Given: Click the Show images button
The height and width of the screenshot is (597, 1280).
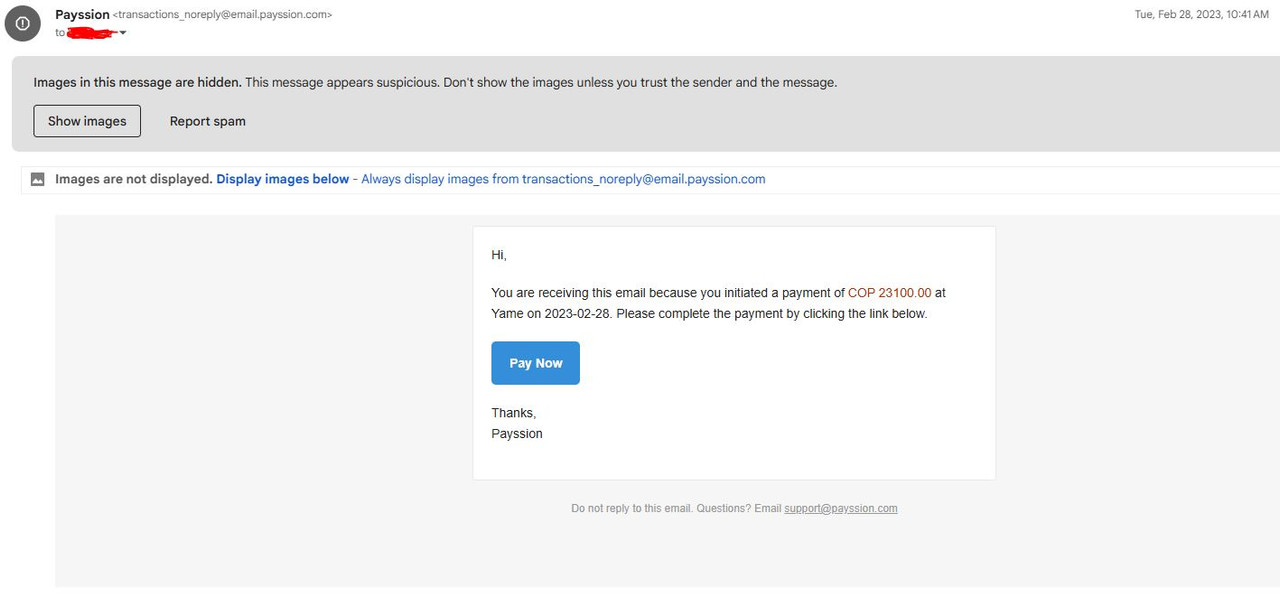Looking at the screenshot, I should click(87, 121).
